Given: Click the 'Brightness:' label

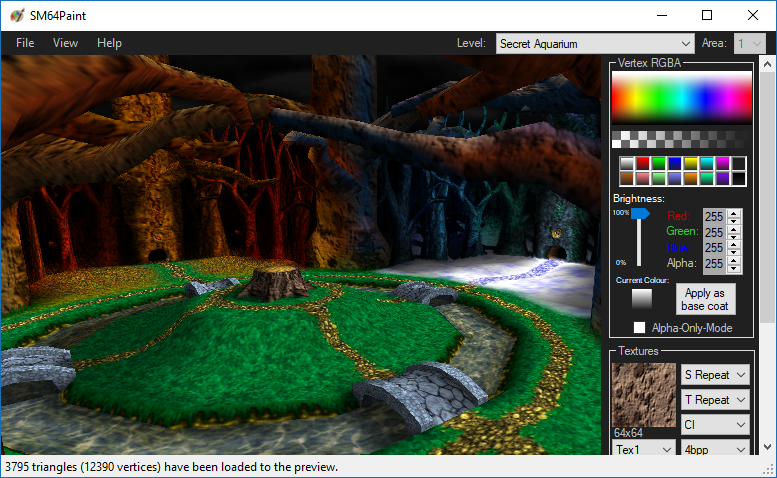Looking at the screenshot, I should 639,199.
